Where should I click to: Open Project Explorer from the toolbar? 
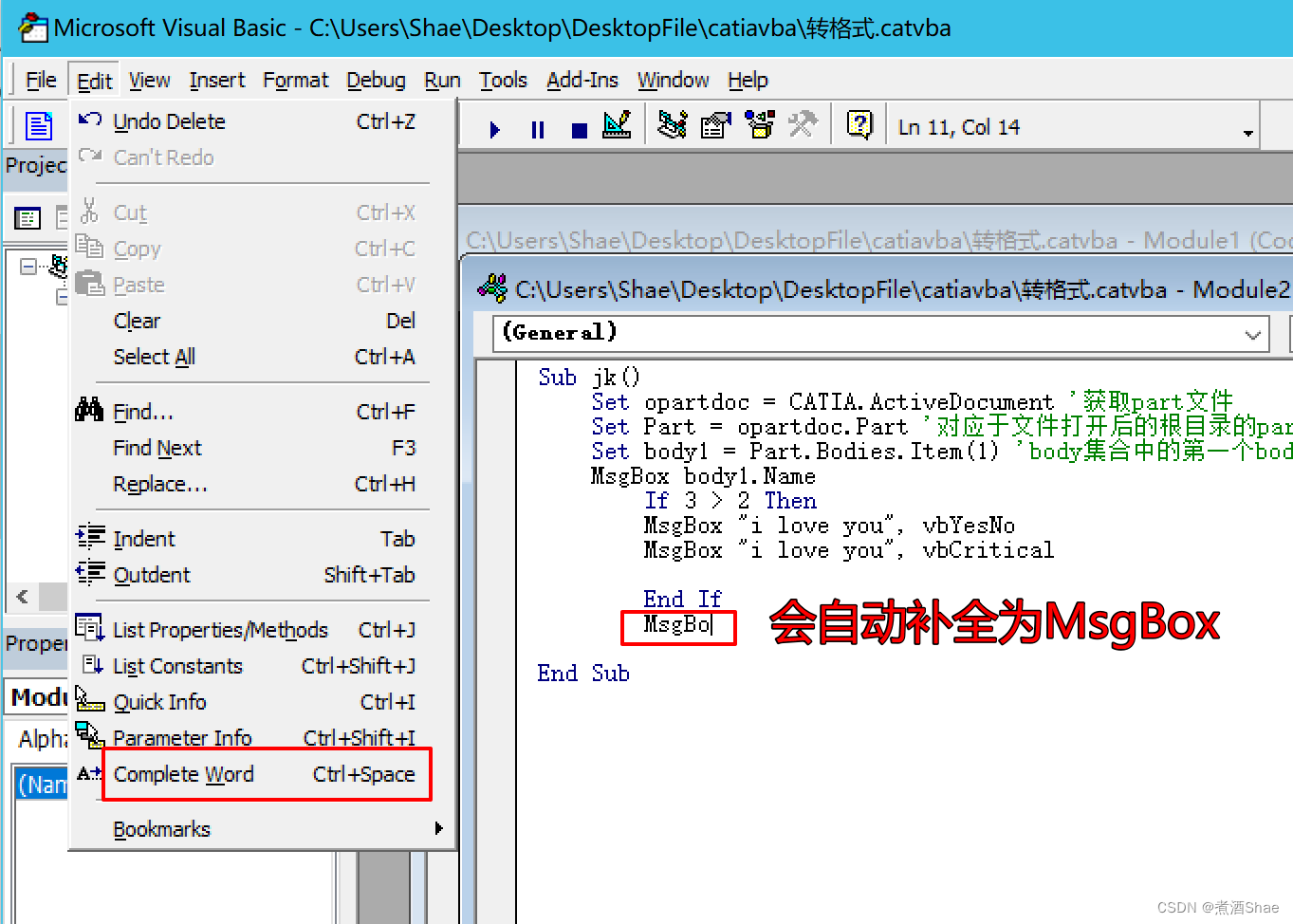click(673, 125)
